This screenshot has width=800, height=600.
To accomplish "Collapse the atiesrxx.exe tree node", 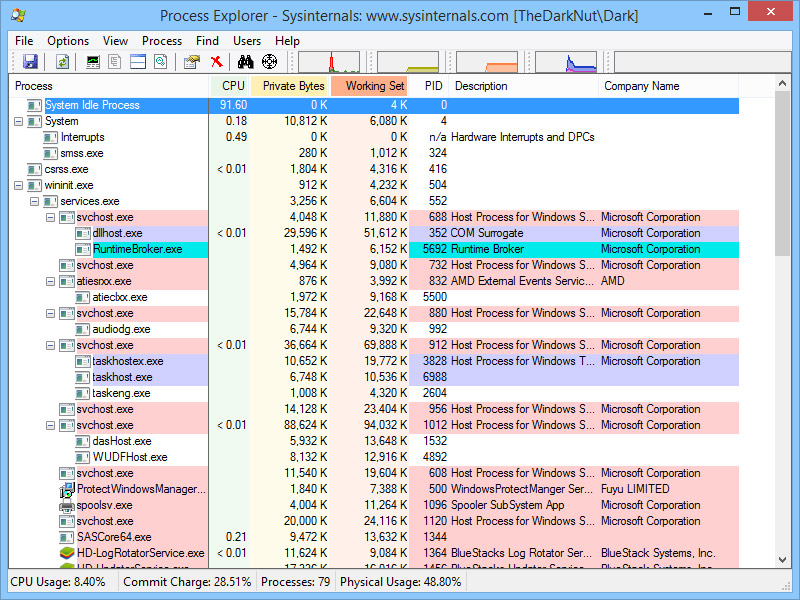I will pyautogui.click(x=51, y=281).
